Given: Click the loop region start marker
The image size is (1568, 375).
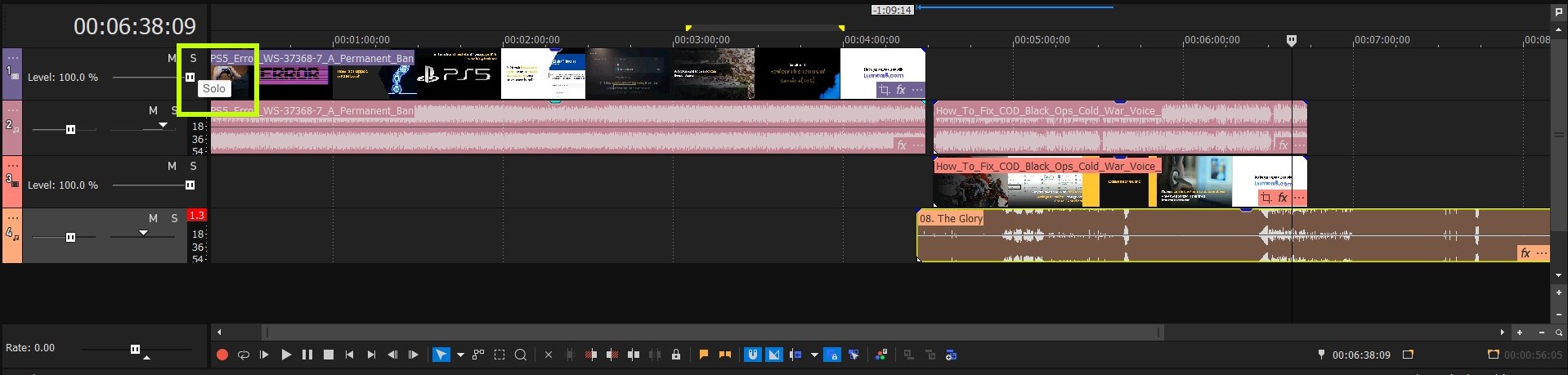Looking at the screenshot, I should coord(688,29).
